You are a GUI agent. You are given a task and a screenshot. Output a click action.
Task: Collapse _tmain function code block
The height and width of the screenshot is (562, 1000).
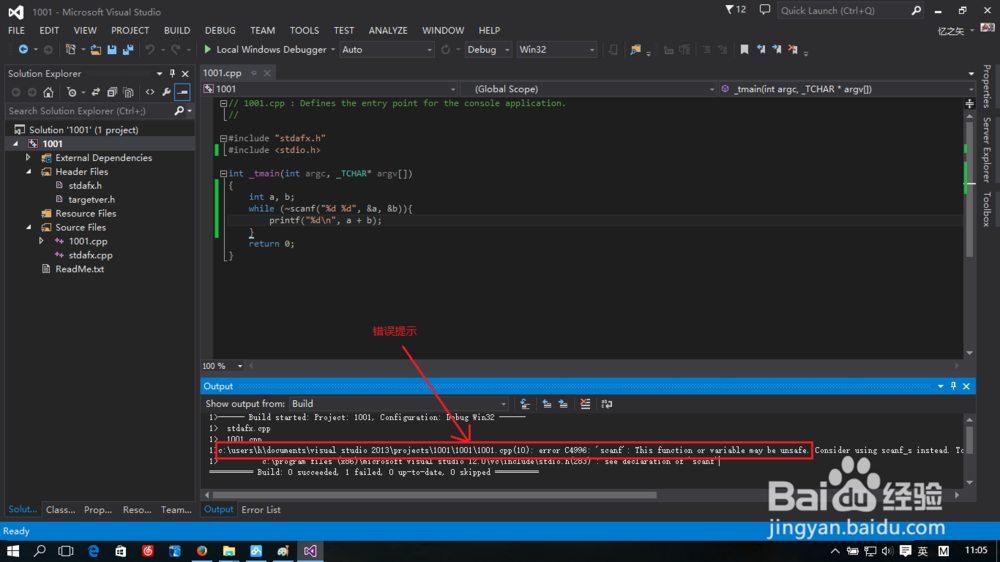(223, 174)
